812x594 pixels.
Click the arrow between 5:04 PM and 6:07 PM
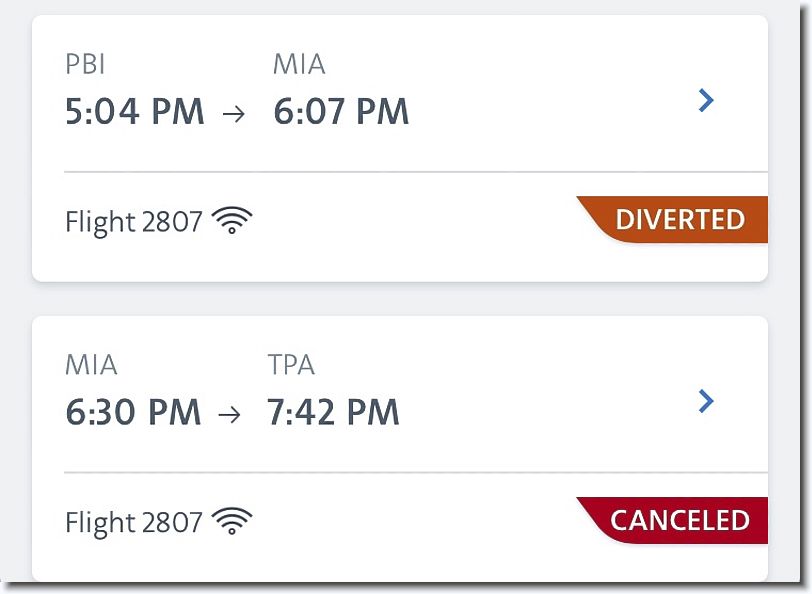tap(234, 113)
